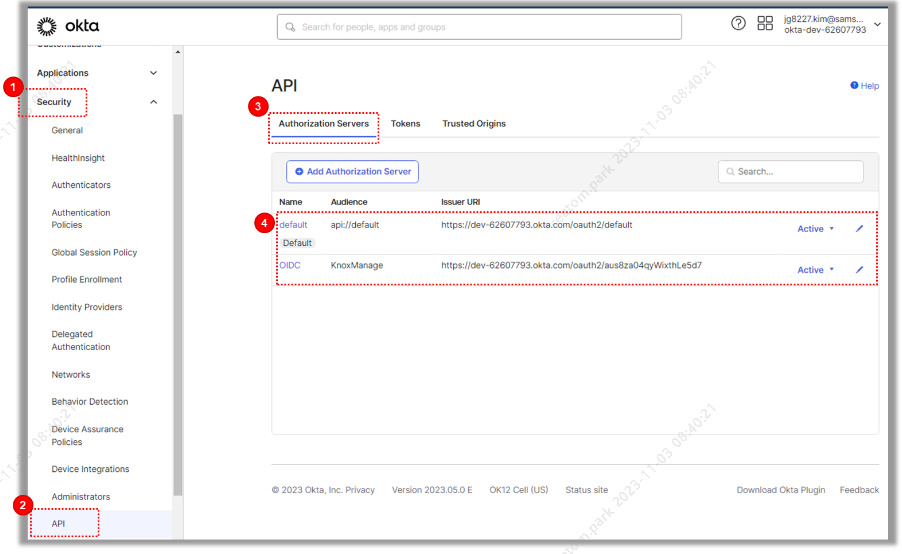902x554 pixels.
Task: Click the api://default audience text
Action: [x=355, y=225]
